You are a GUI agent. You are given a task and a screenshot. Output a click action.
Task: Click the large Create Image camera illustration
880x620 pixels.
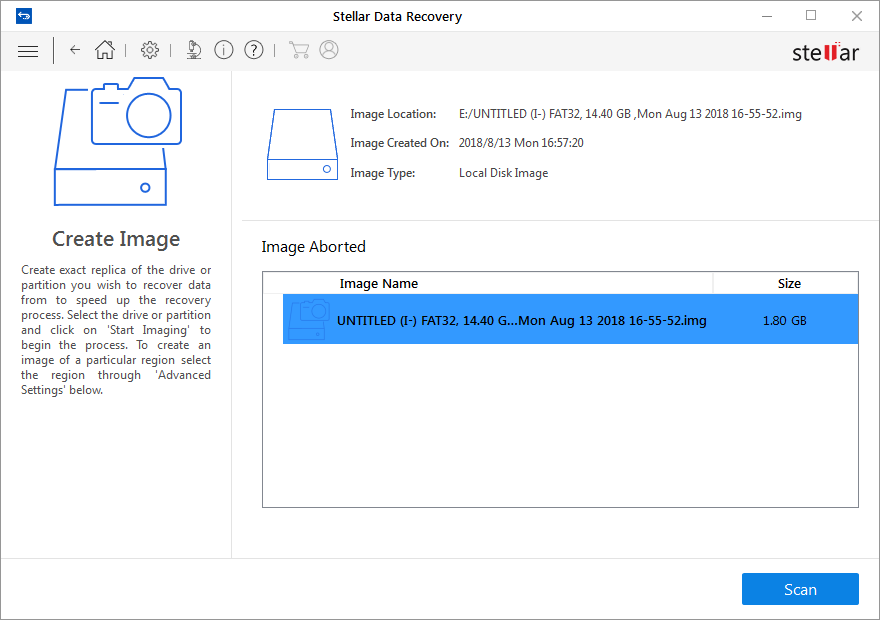tap(118, 141)
